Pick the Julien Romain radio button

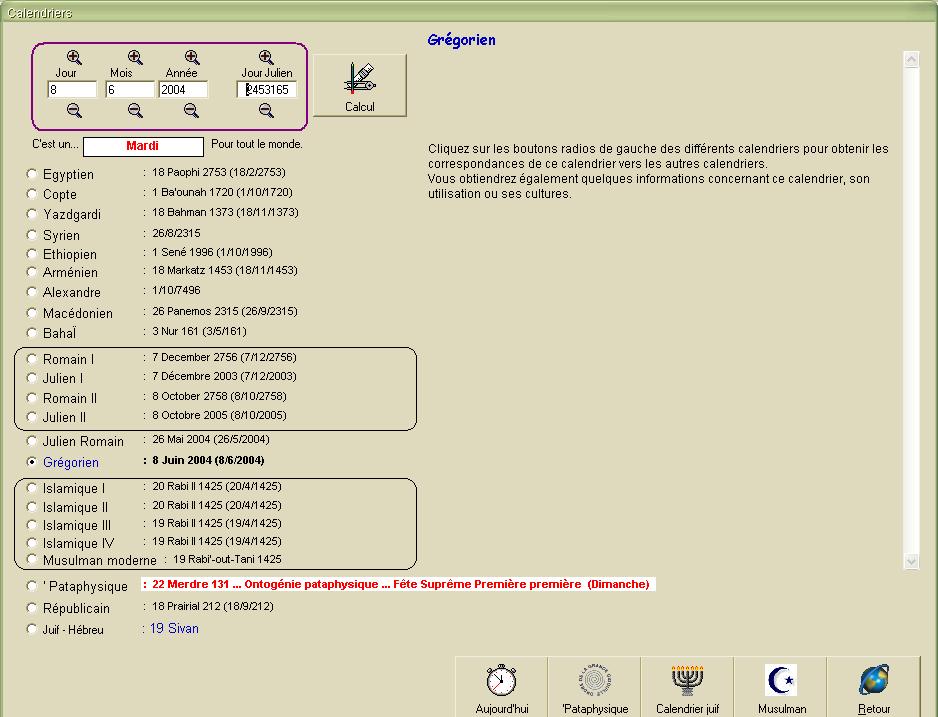point(33,441)
